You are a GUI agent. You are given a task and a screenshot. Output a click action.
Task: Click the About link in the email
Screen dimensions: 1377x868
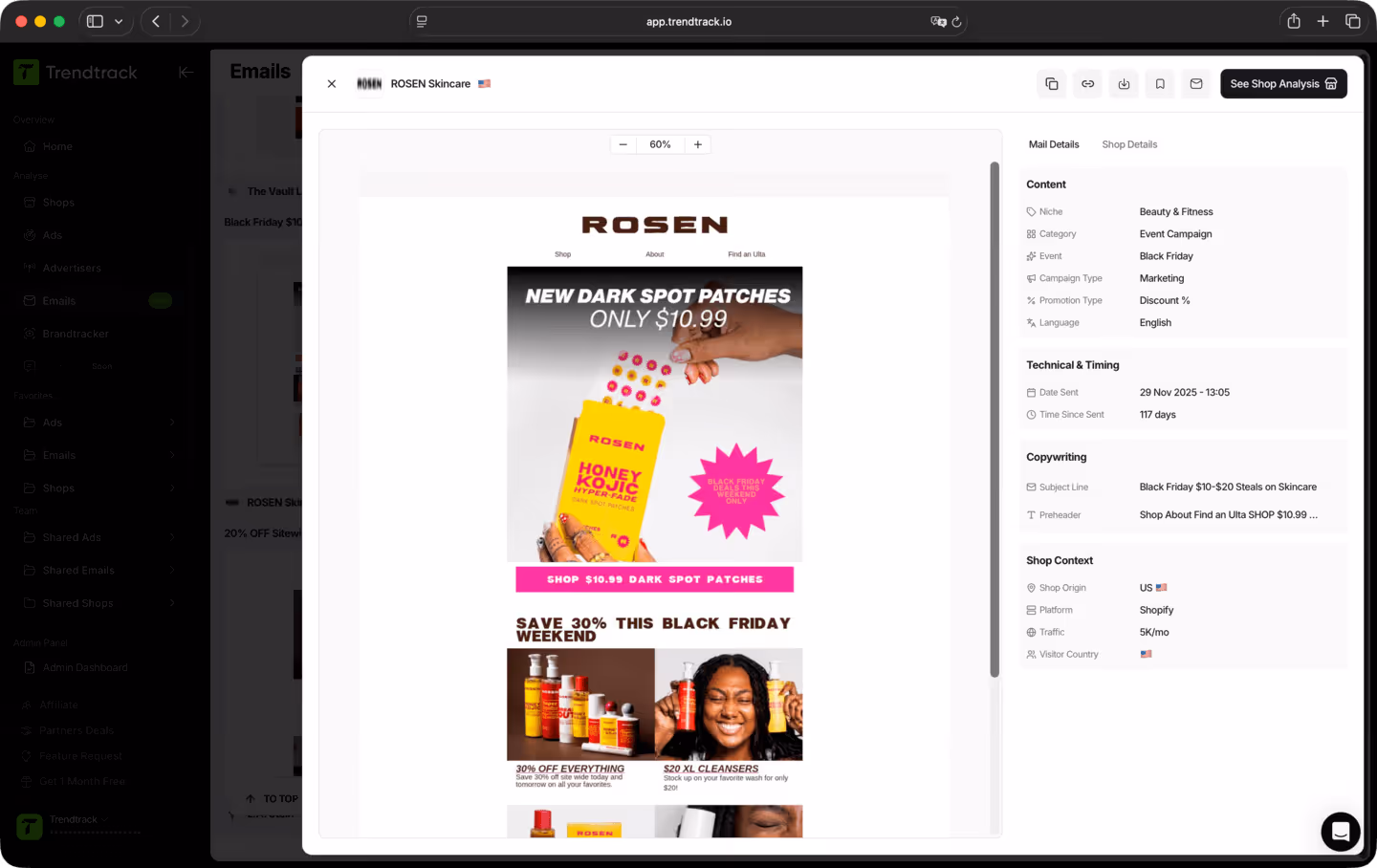point(655,254)
